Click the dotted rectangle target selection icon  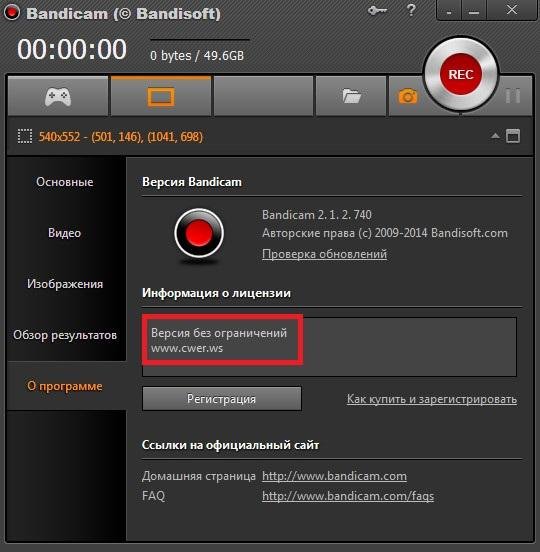(x=25, y=136)
